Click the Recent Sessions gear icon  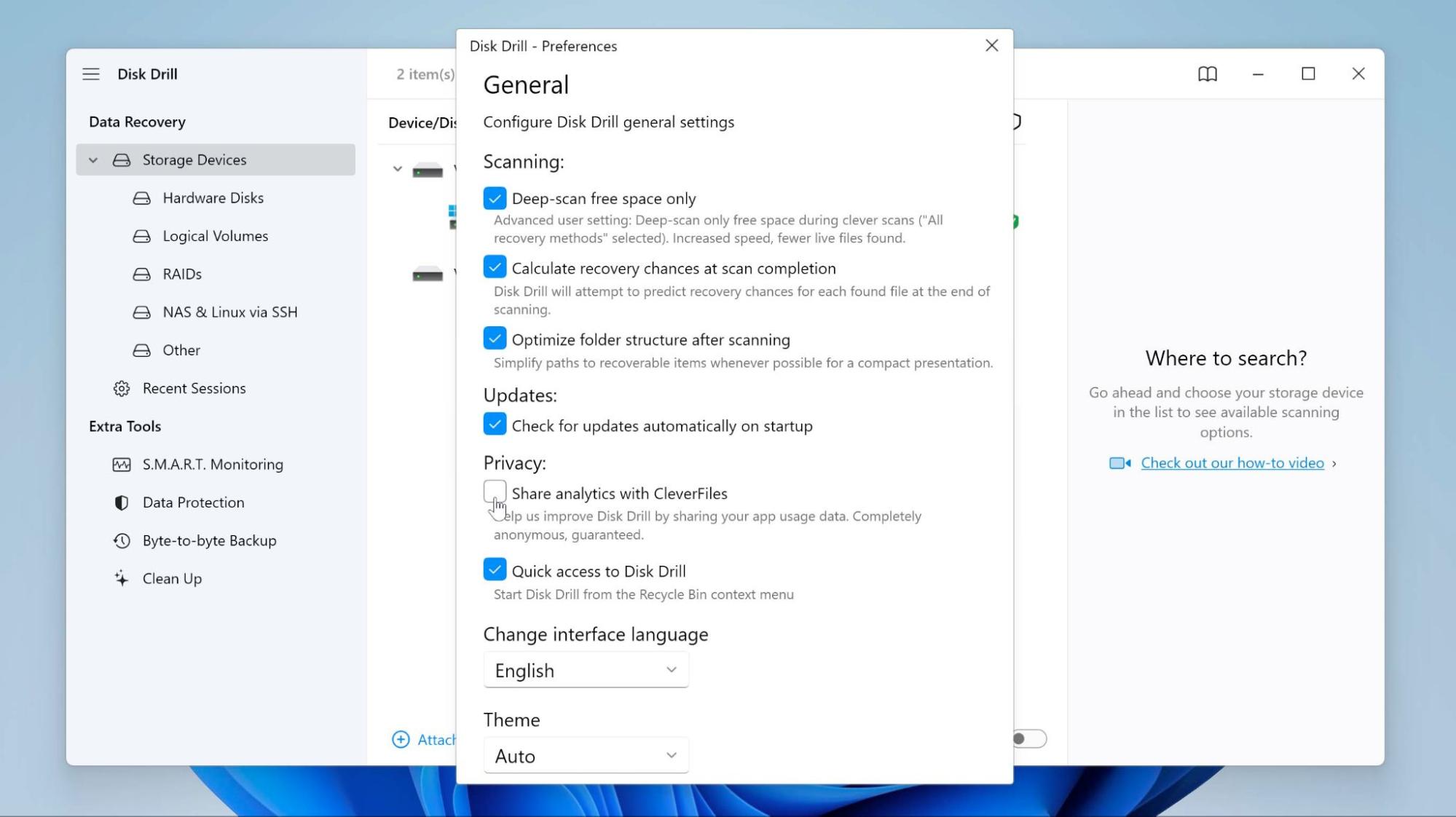click(122, 389)
